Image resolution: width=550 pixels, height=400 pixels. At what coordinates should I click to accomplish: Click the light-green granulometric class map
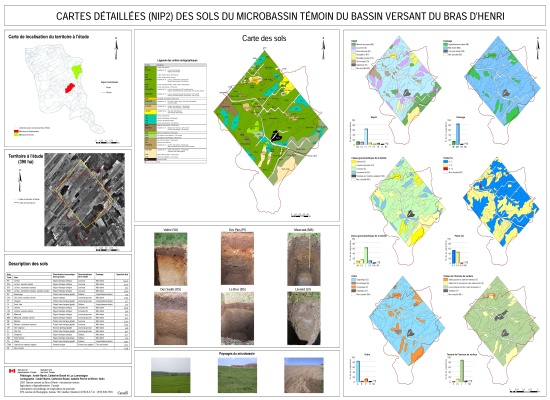click(x=408, y=201)
